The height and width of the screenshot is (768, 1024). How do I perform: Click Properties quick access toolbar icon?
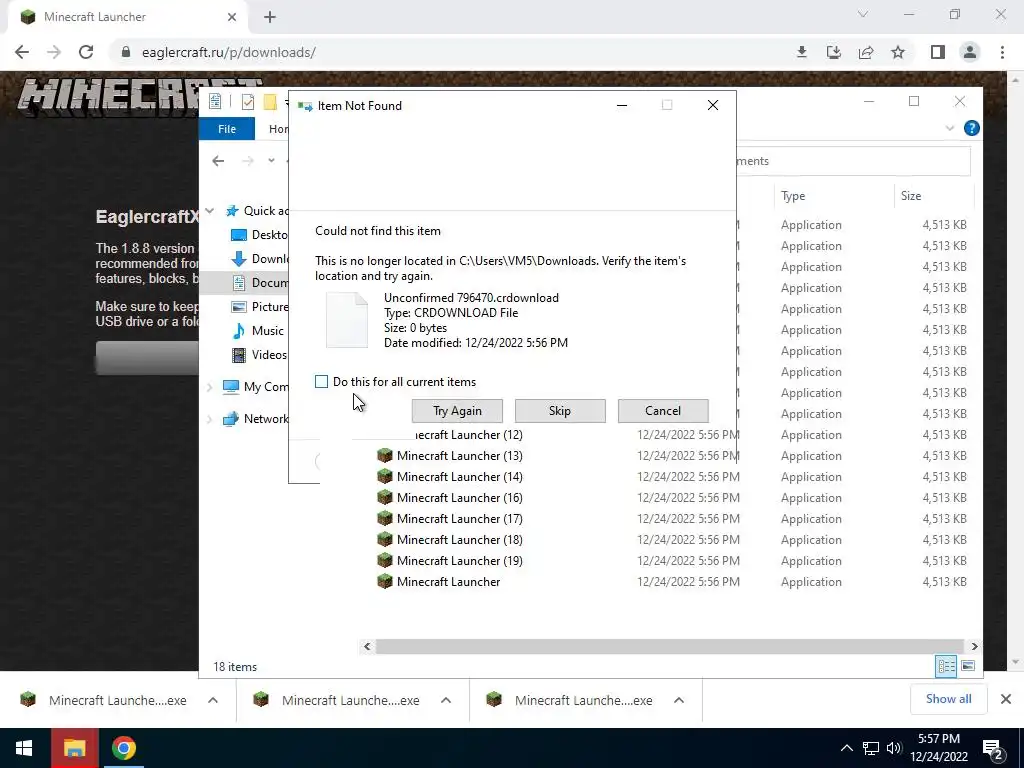point(248,101)
